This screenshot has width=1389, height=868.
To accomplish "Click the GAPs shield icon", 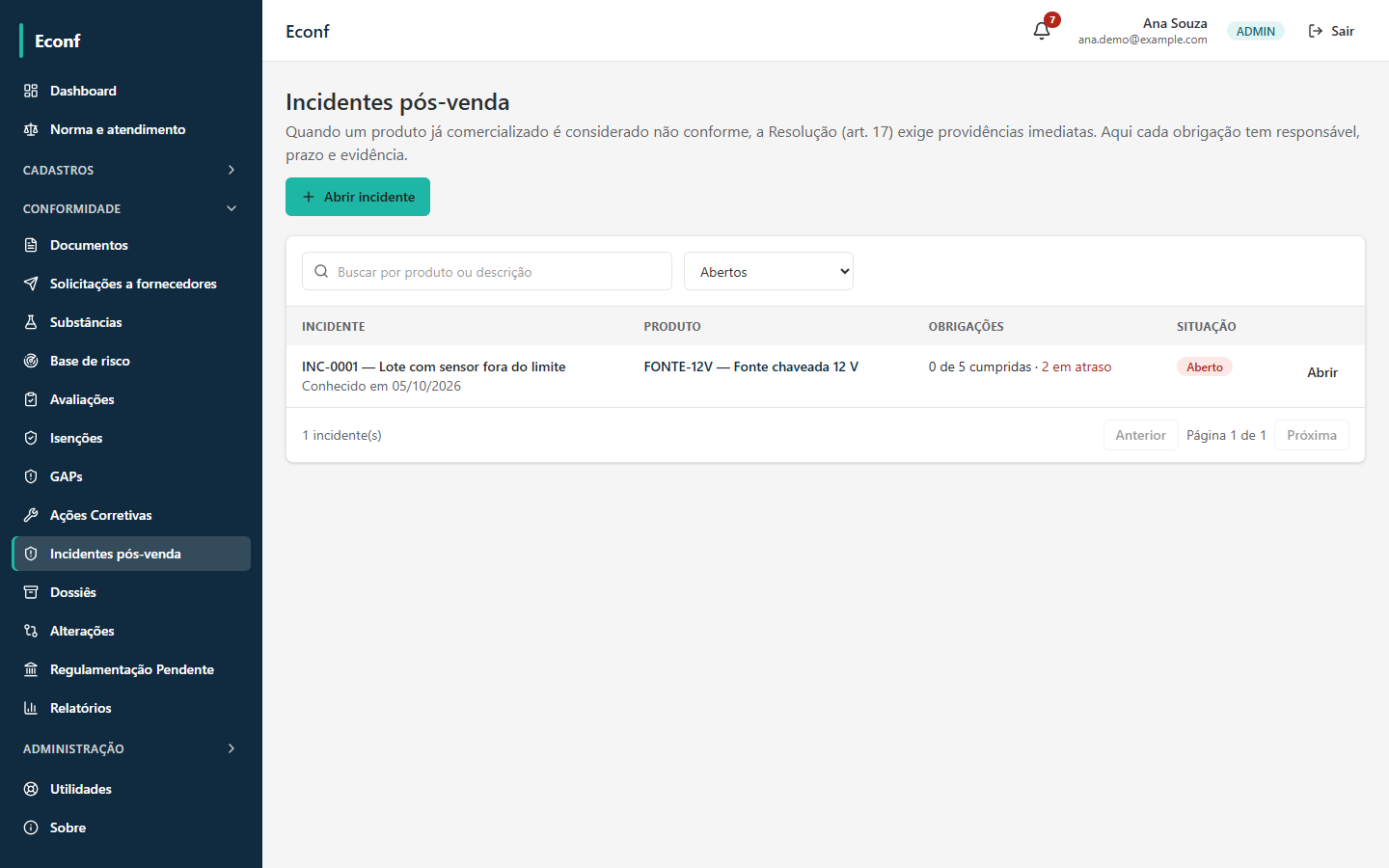I will [x=31, y=476].
